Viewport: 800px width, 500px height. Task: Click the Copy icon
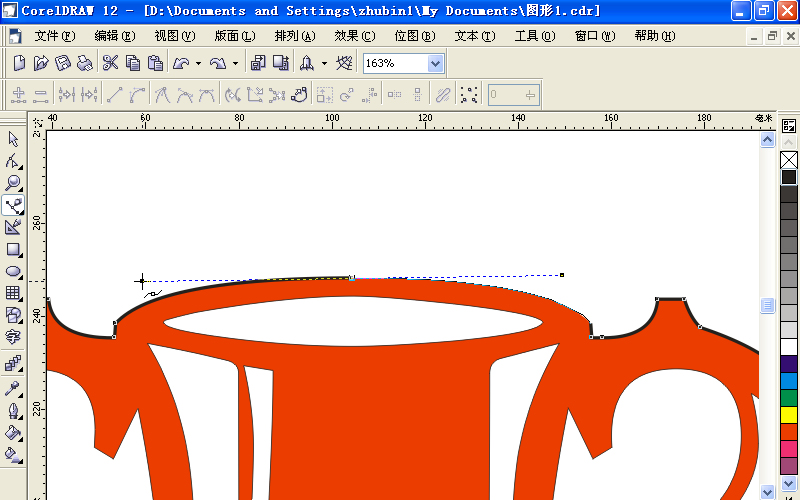click(133, 63)
